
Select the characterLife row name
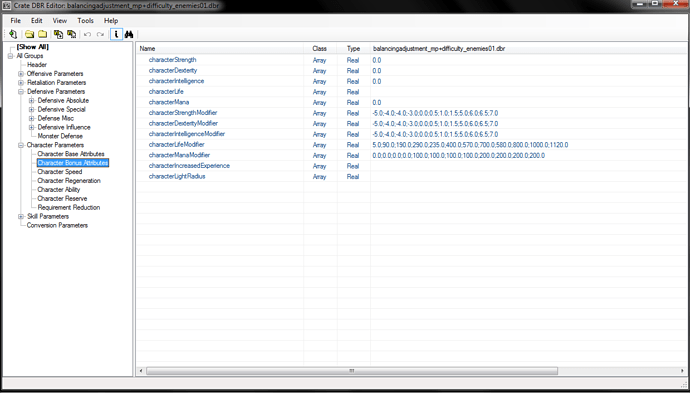(166, 92)
